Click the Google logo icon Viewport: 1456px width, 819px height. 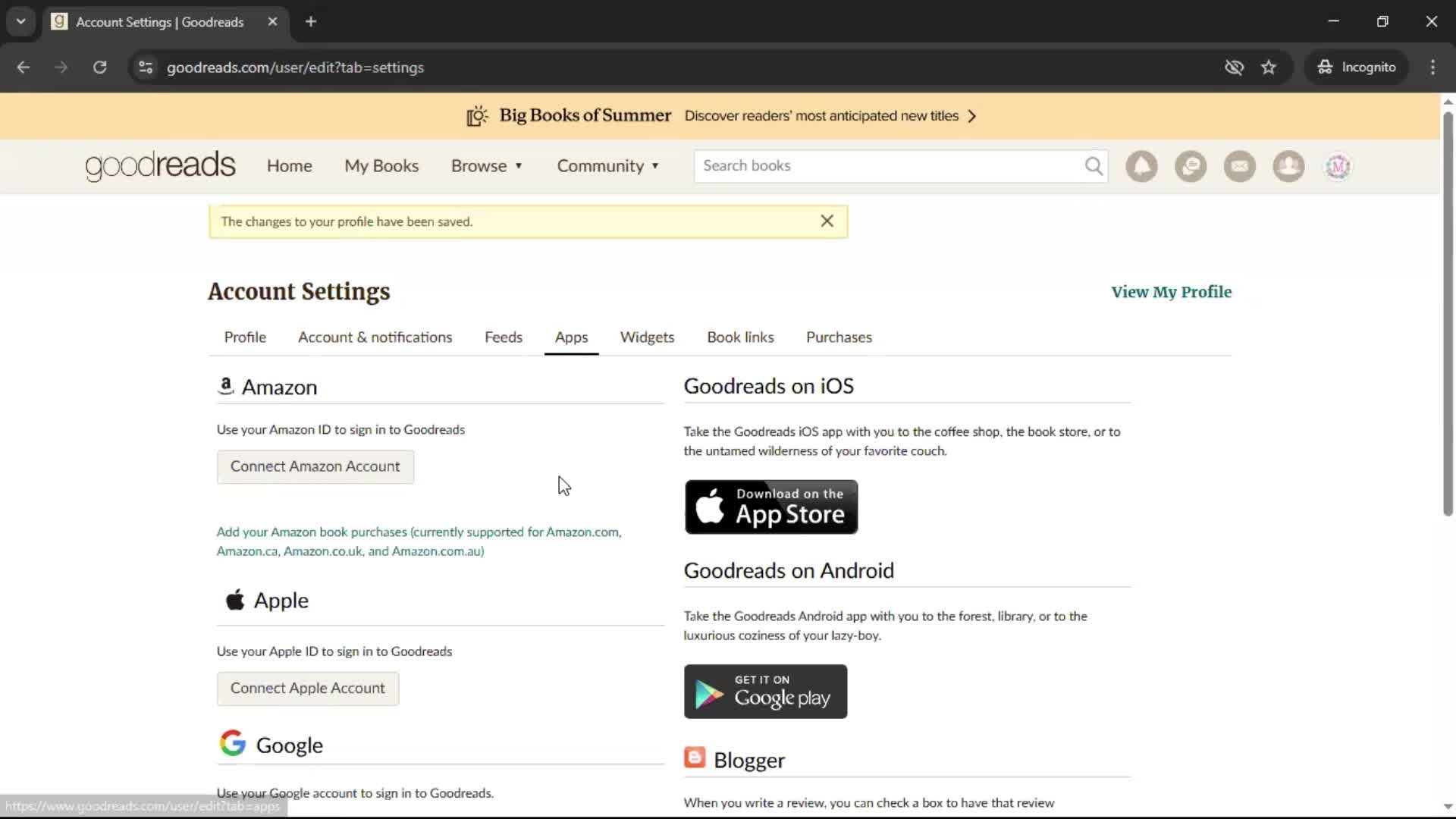coord(233,743)
